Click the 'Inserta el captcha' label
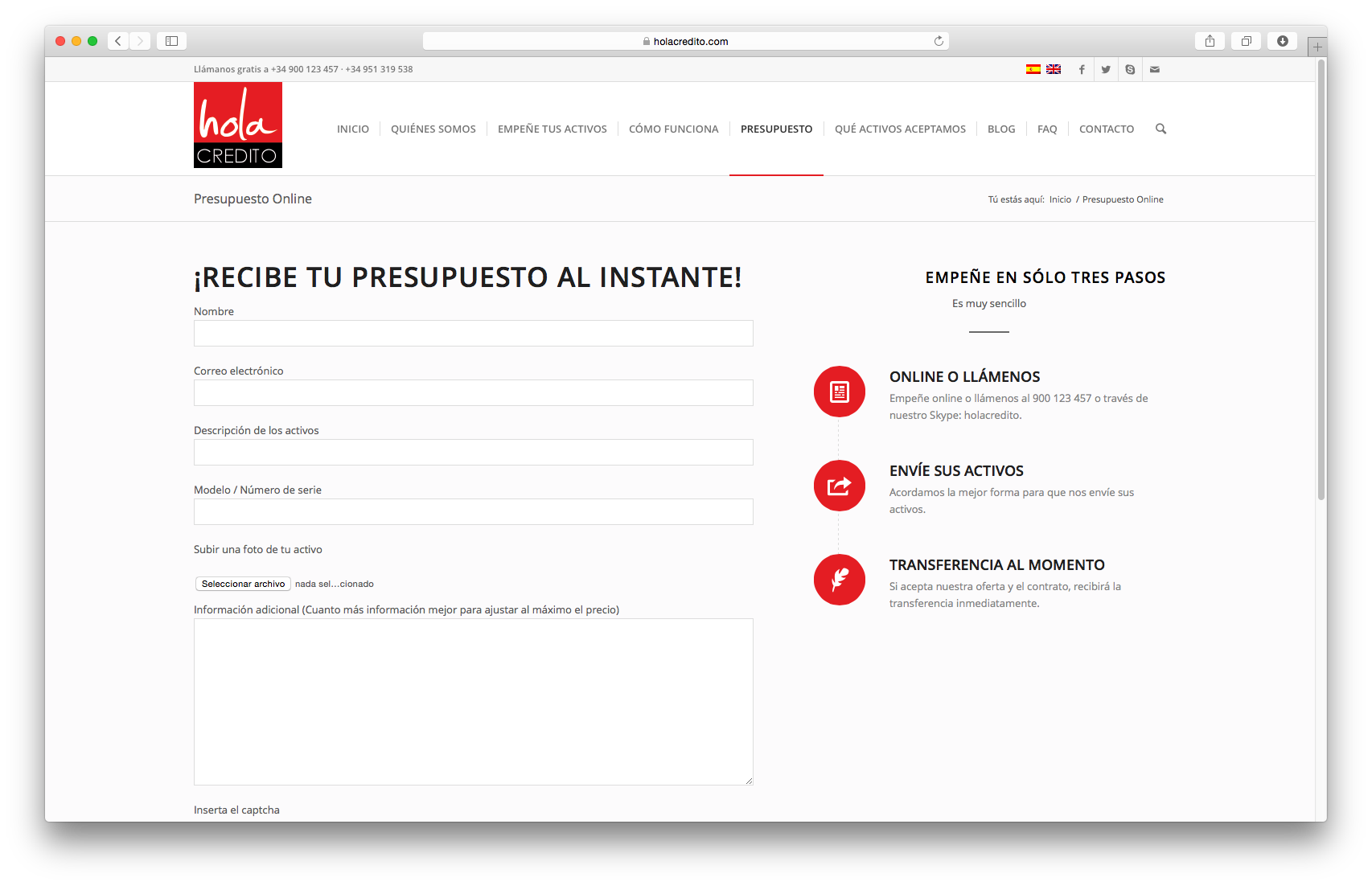Image resolution: width=1372 pixels, height=886 pixels. pos(236,810)
